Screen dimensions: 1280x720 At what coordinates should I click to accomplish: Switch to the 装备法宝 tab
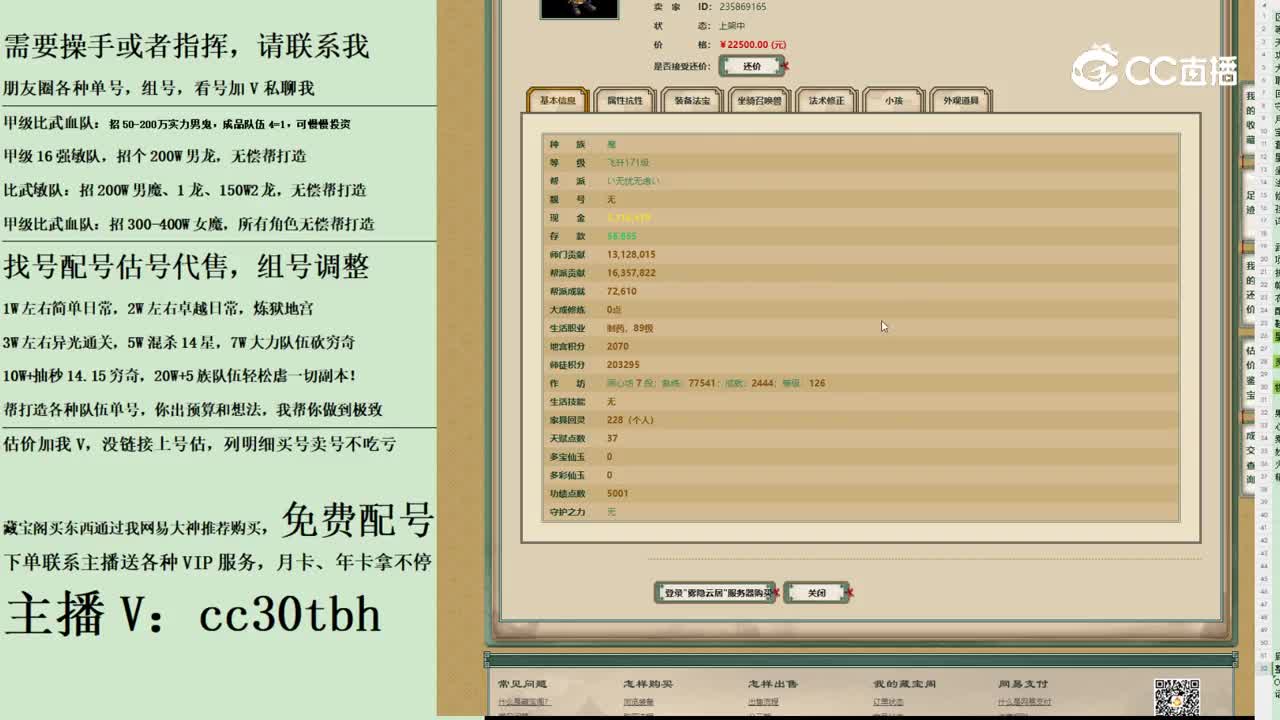(x=692, y=101)
